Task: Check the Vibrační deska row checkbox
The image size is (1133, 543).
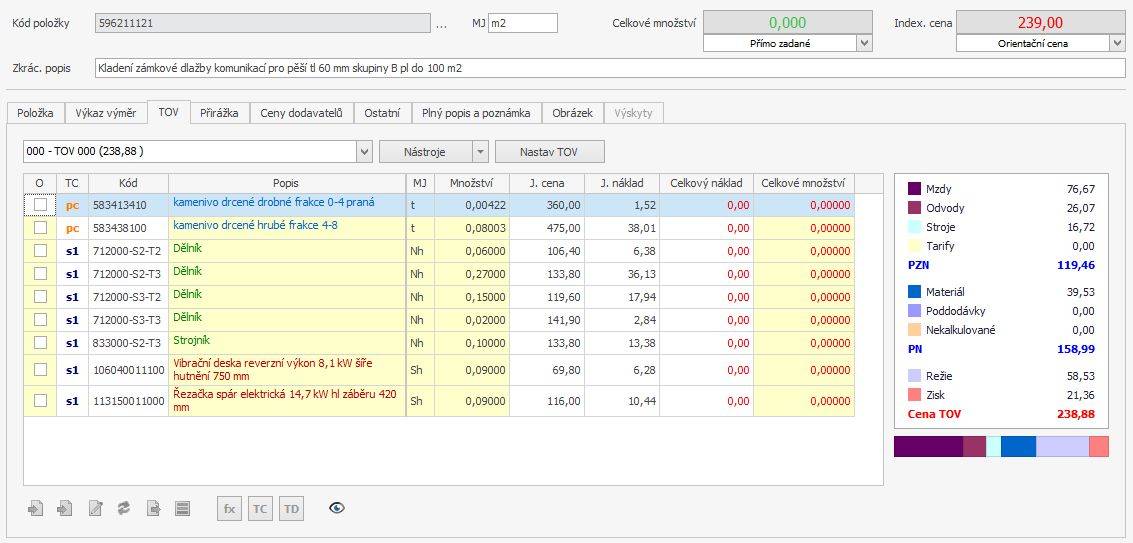Action: (x=40, y=369)
